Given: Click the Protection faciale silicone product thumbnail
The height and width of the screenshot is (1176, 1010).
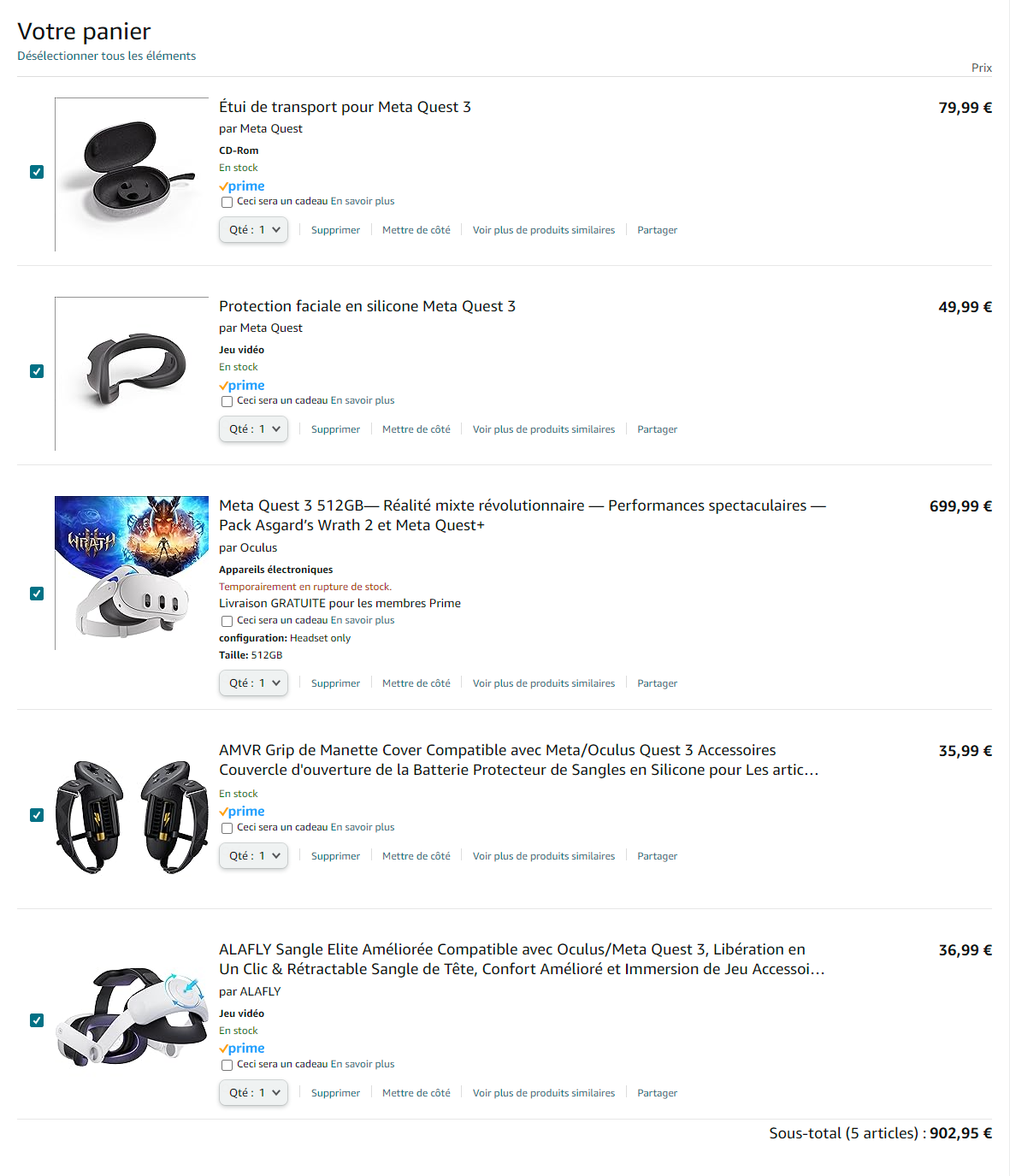Looking at the screenshot, I should click(132, 374).
